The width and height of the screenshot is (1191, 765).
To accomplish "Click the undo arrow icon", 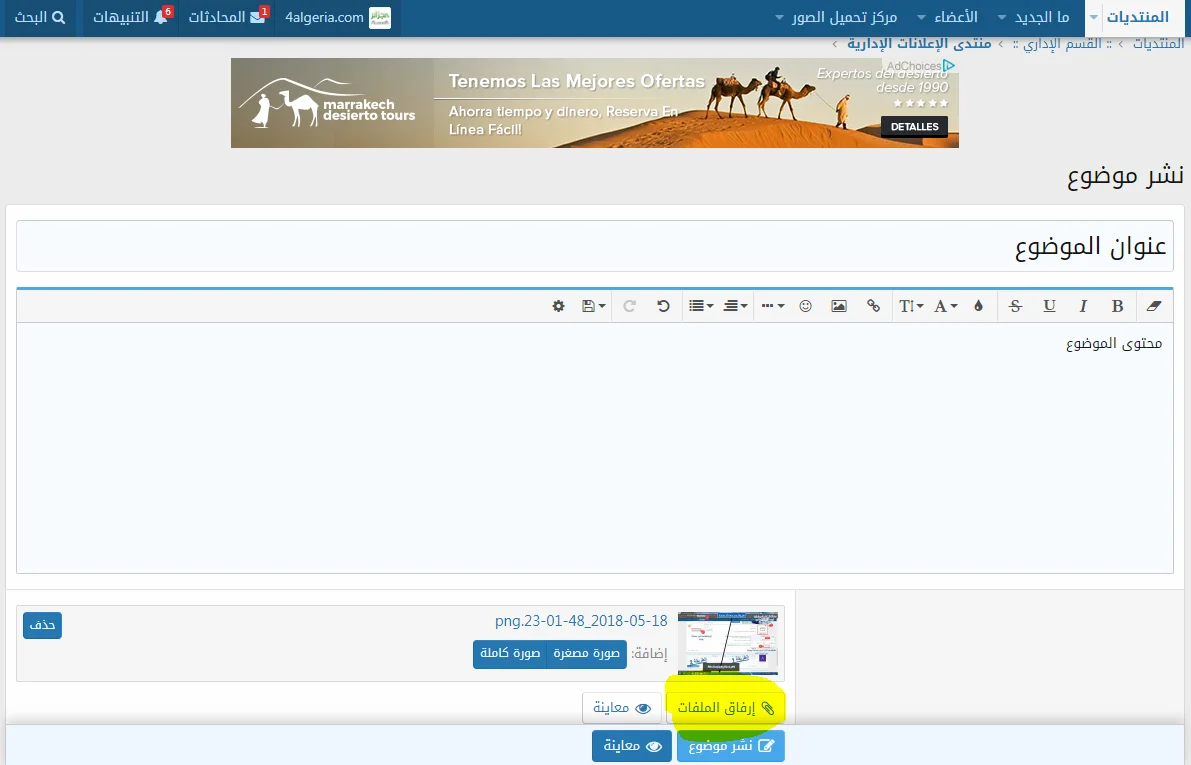I will [x=663, y=306].
